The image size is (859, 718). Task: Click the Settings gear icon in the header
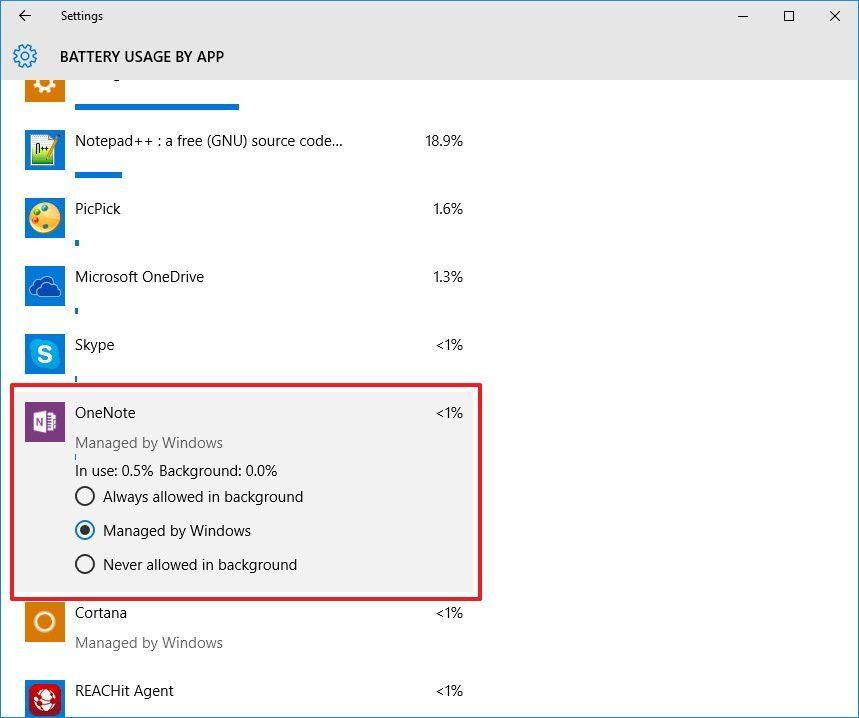pos(24,56)
